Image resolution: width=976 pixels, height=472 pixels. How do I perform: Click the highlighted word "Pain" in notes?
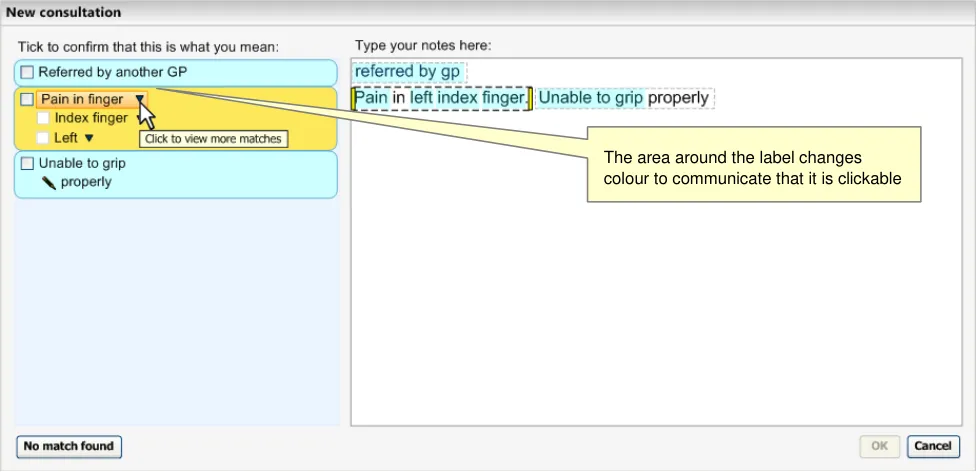[371, 98]
